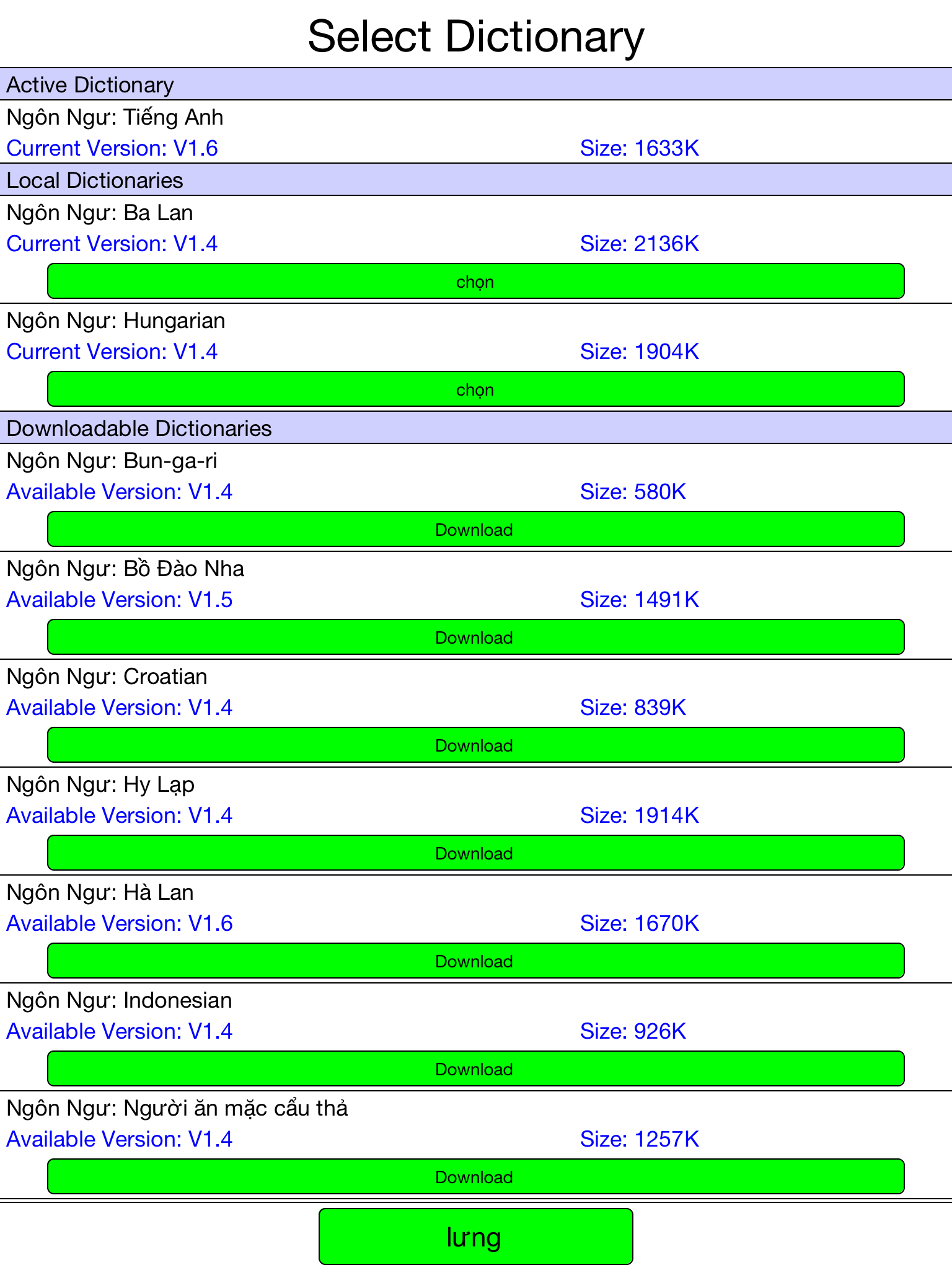Click the Select Dictionary title
Image resolution: width=952 pixels, height=1270 pixels.
(475, 36)
